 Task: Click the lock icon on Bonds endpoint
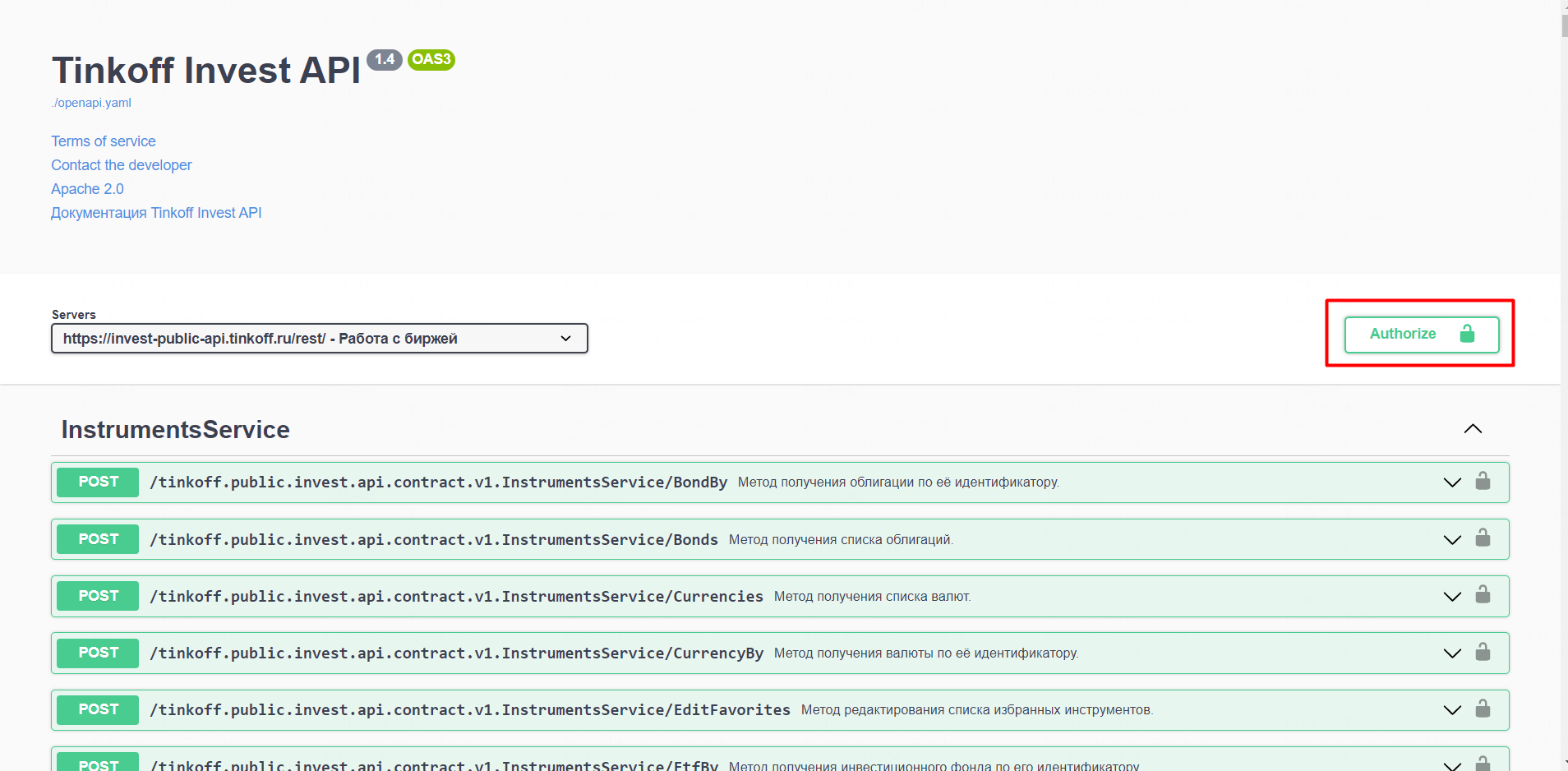[x=1483, y=538]
